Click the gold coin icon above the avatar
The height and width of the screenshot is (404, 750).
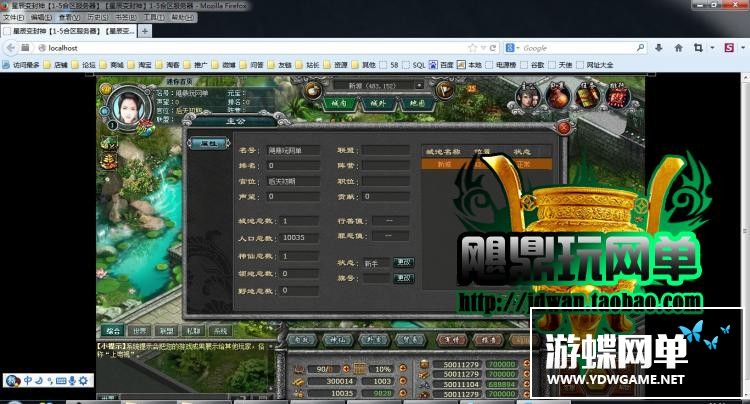click(x=106, y=88)
